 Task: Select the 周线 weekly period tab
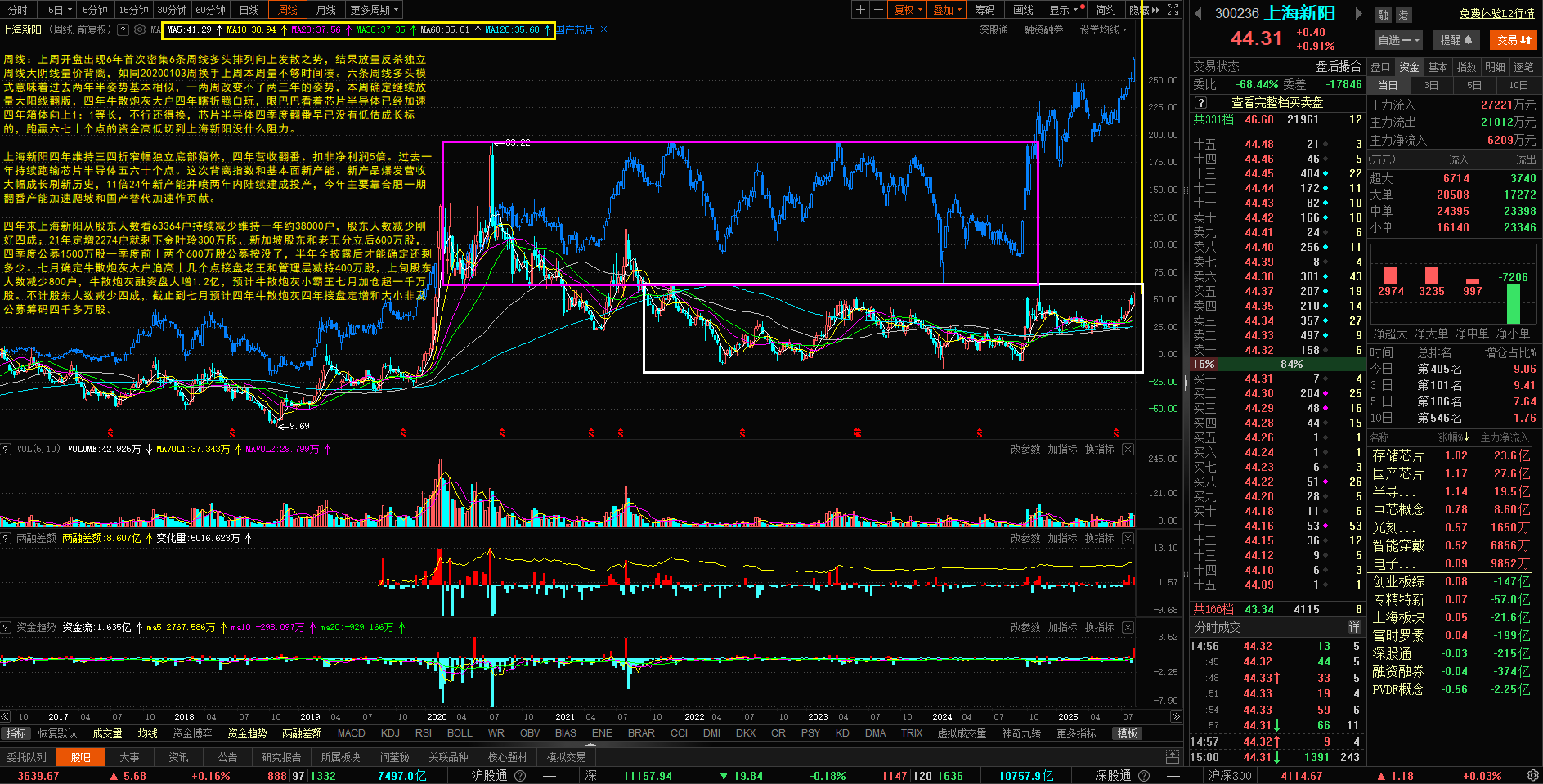(x=288, y=10)
